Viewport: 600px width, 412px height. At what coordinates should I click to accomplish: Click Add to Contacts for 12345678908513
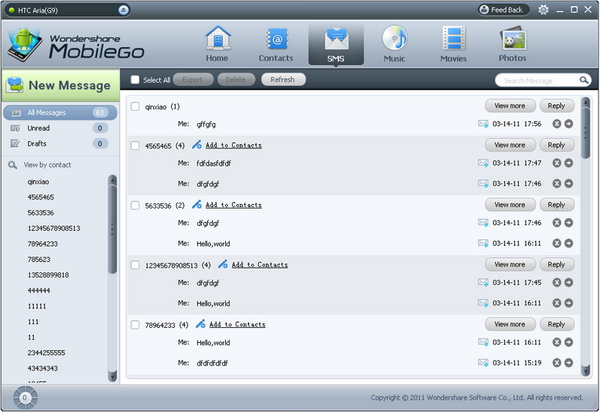pos(260,265)
